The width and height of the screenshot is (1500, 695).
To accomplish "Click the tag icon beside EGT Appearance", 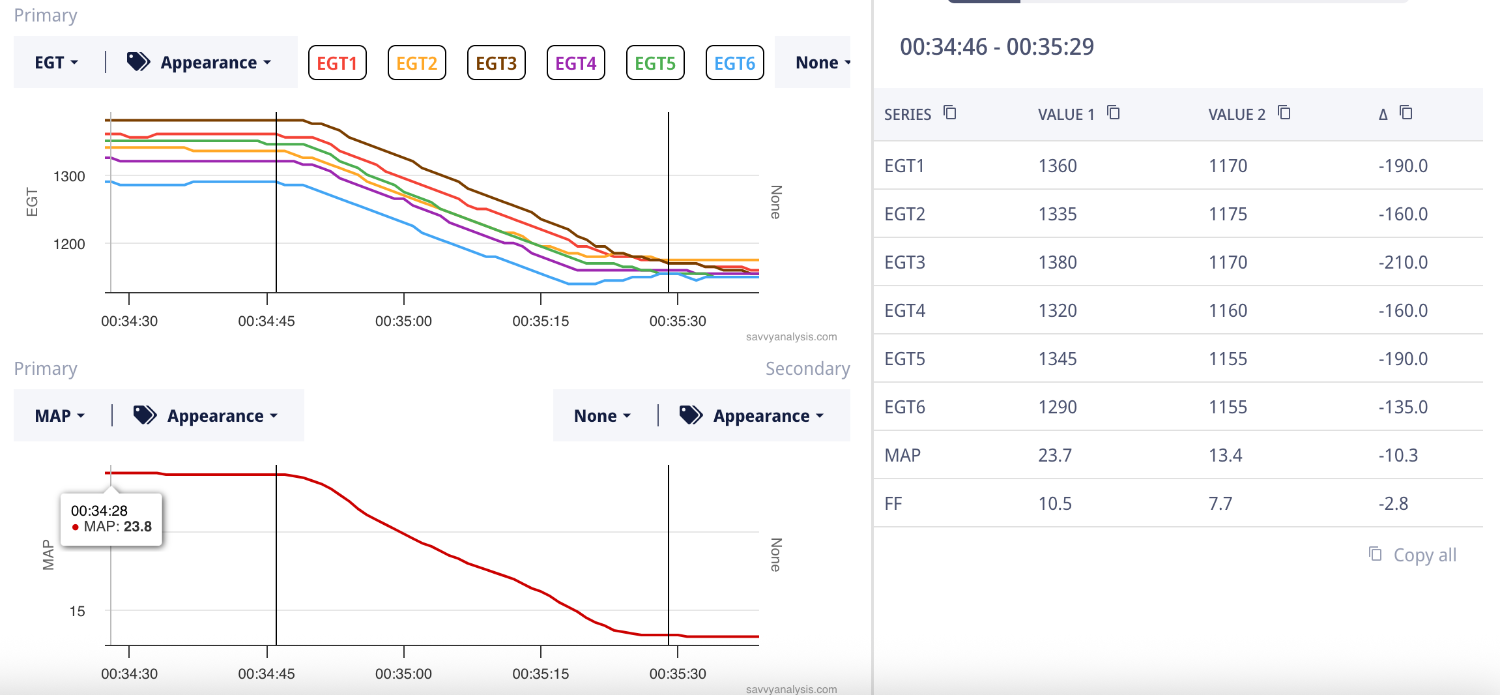I will (138, 62).
